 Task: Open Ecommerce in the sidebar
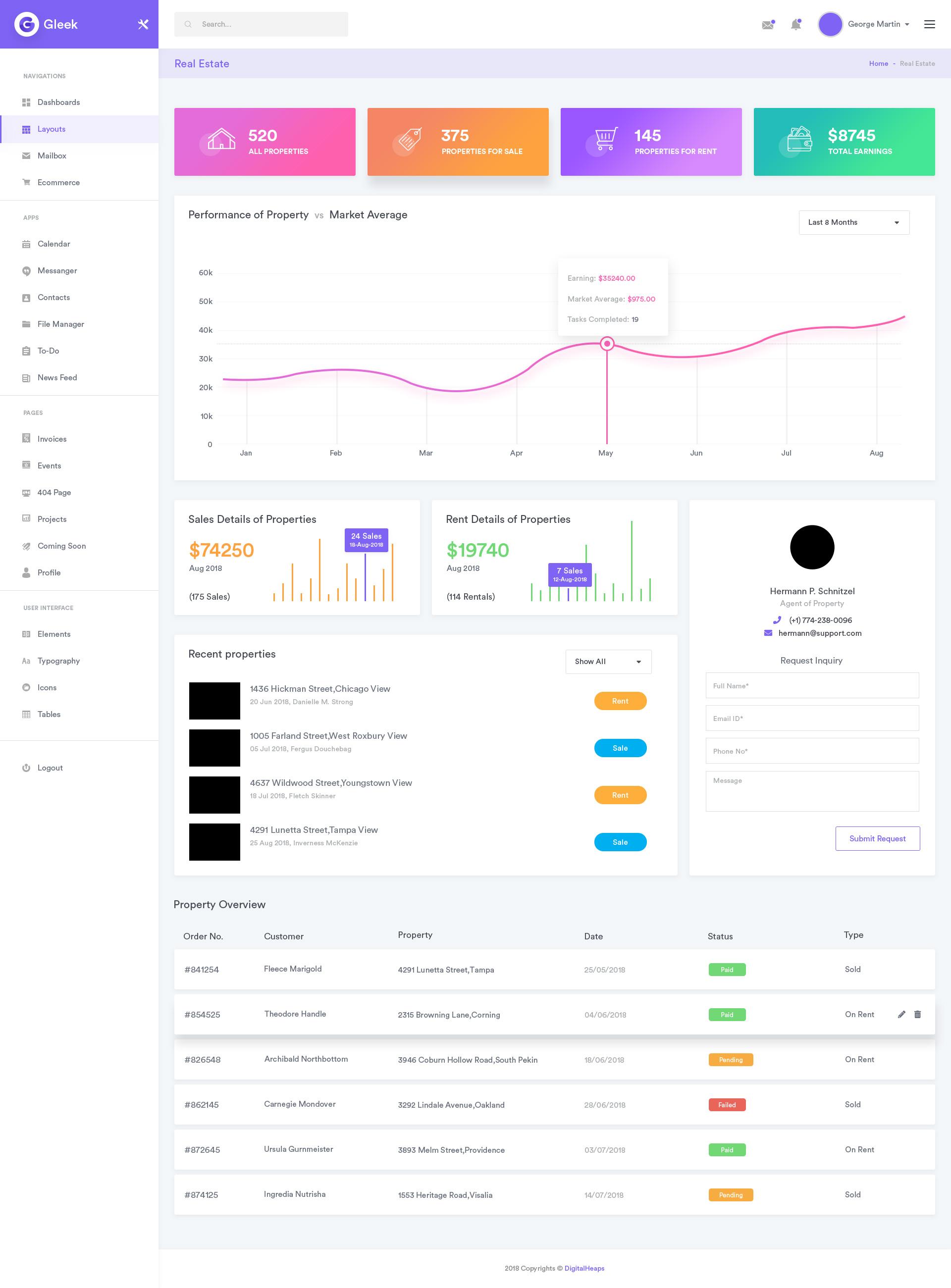(79, 182)
